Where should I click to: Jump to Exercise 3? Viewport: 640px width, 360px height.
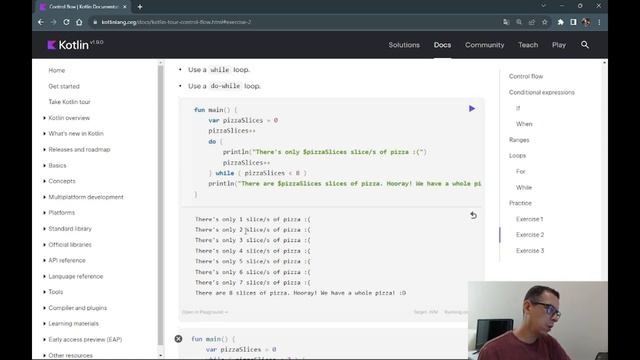(x=530, y=251)
